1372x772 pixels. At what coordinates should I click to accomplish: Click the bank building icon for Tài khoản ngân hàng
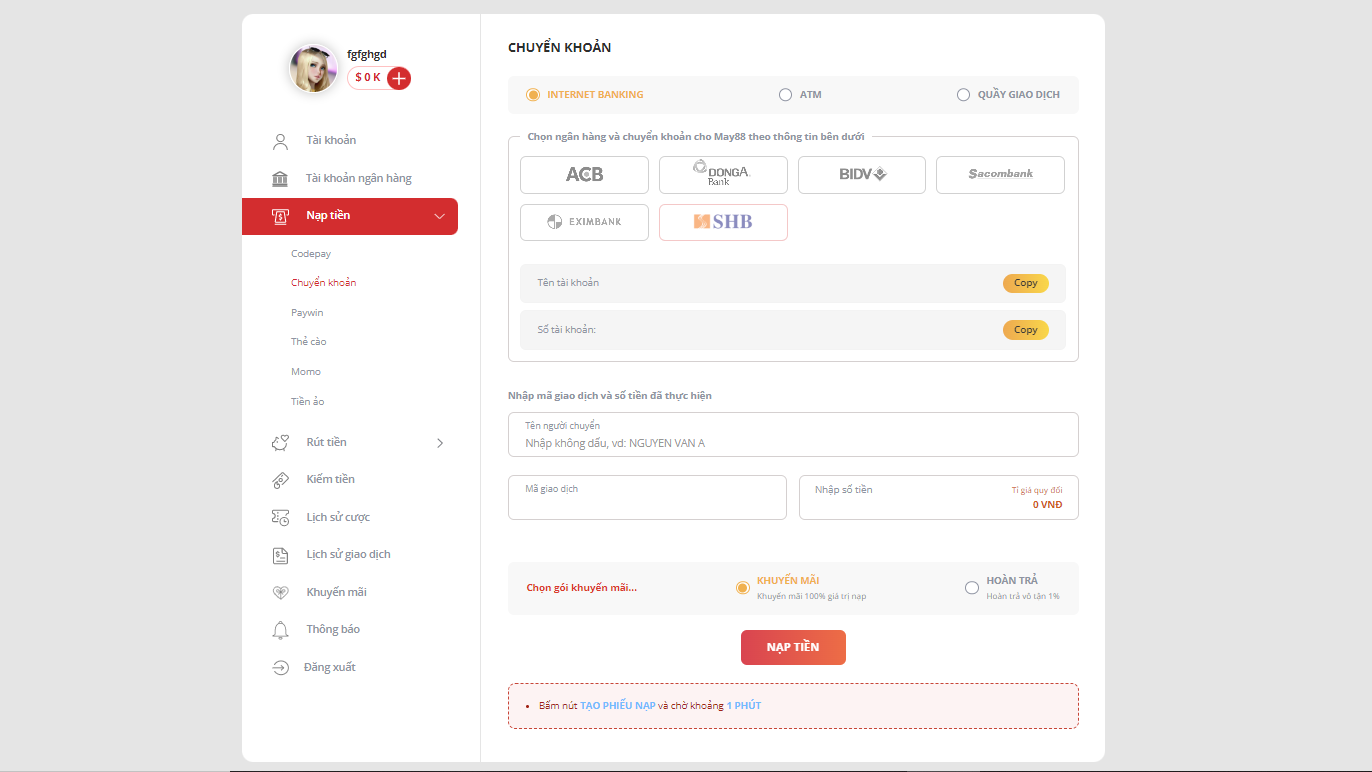coord(280,178)
